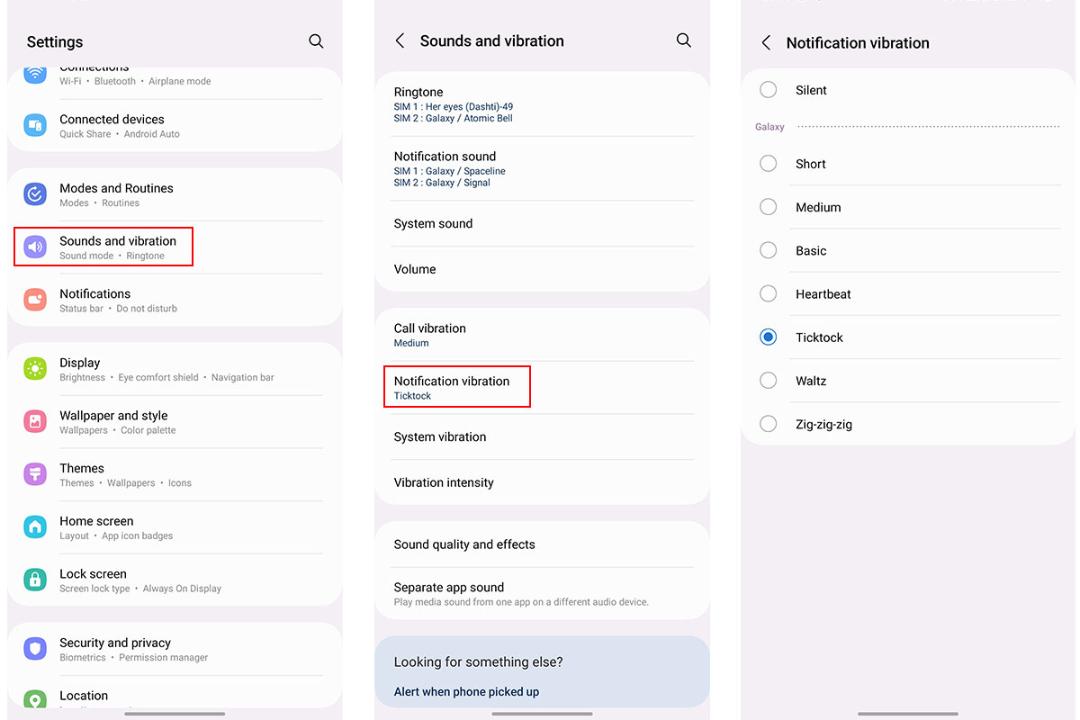The height and width of the screenshot is (720, 1080).
Task: Tap the Sounds and vibration navigation handle
Action: click(x=542, y=714)
